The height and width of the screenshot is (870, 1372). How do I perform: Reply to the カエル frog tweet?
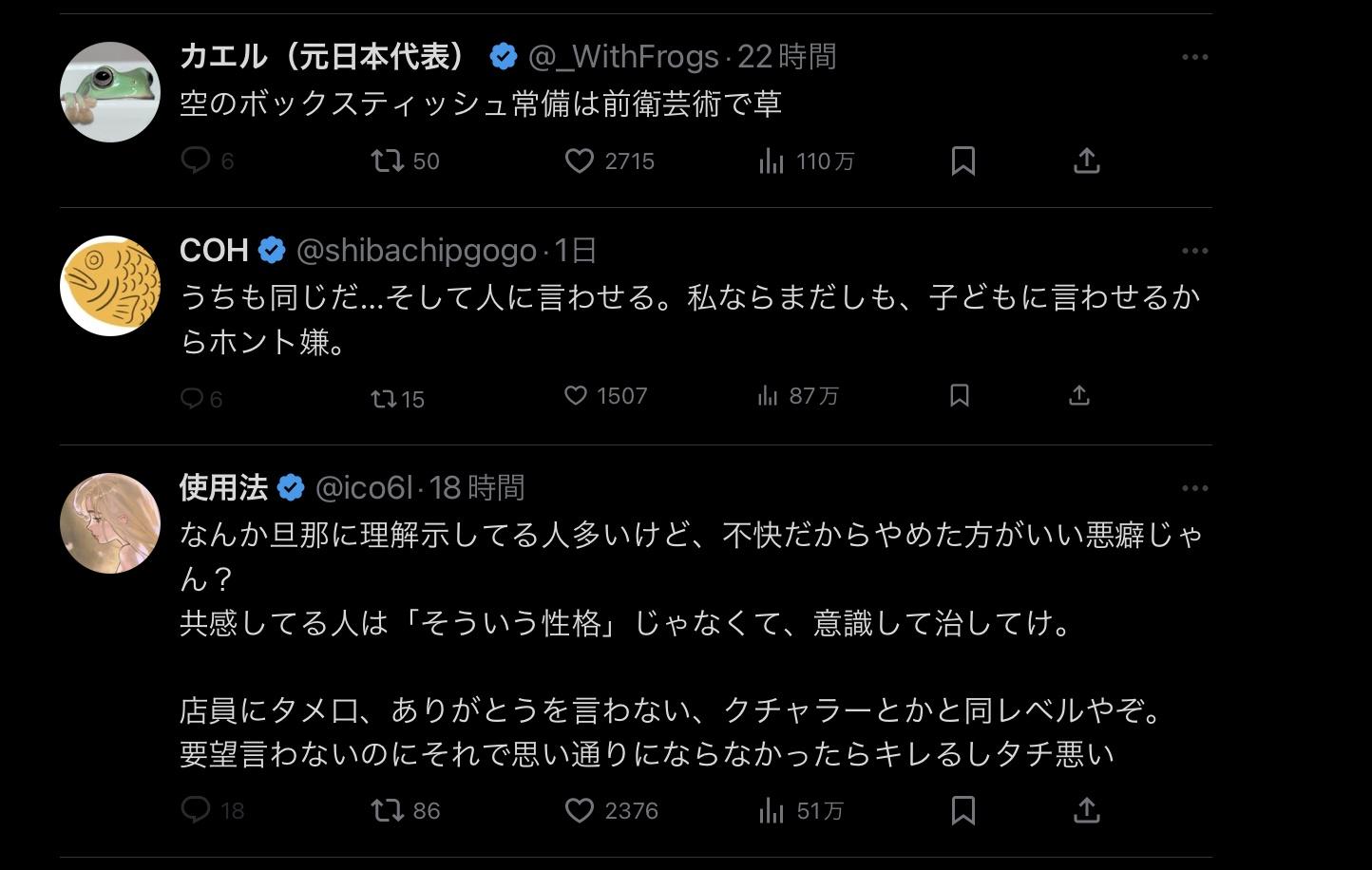coord(196,161)
